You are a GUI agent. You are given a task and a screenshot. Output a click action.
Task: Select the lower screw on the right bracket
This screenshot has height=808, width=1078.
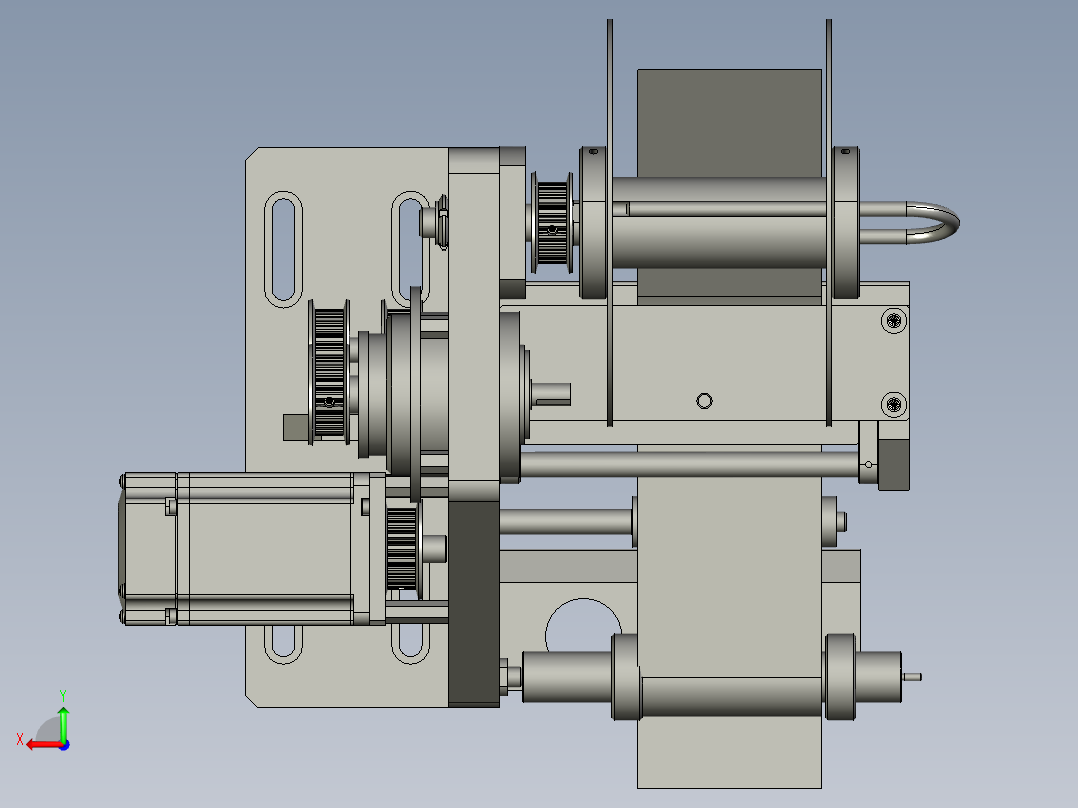click(x=894, y=404)
